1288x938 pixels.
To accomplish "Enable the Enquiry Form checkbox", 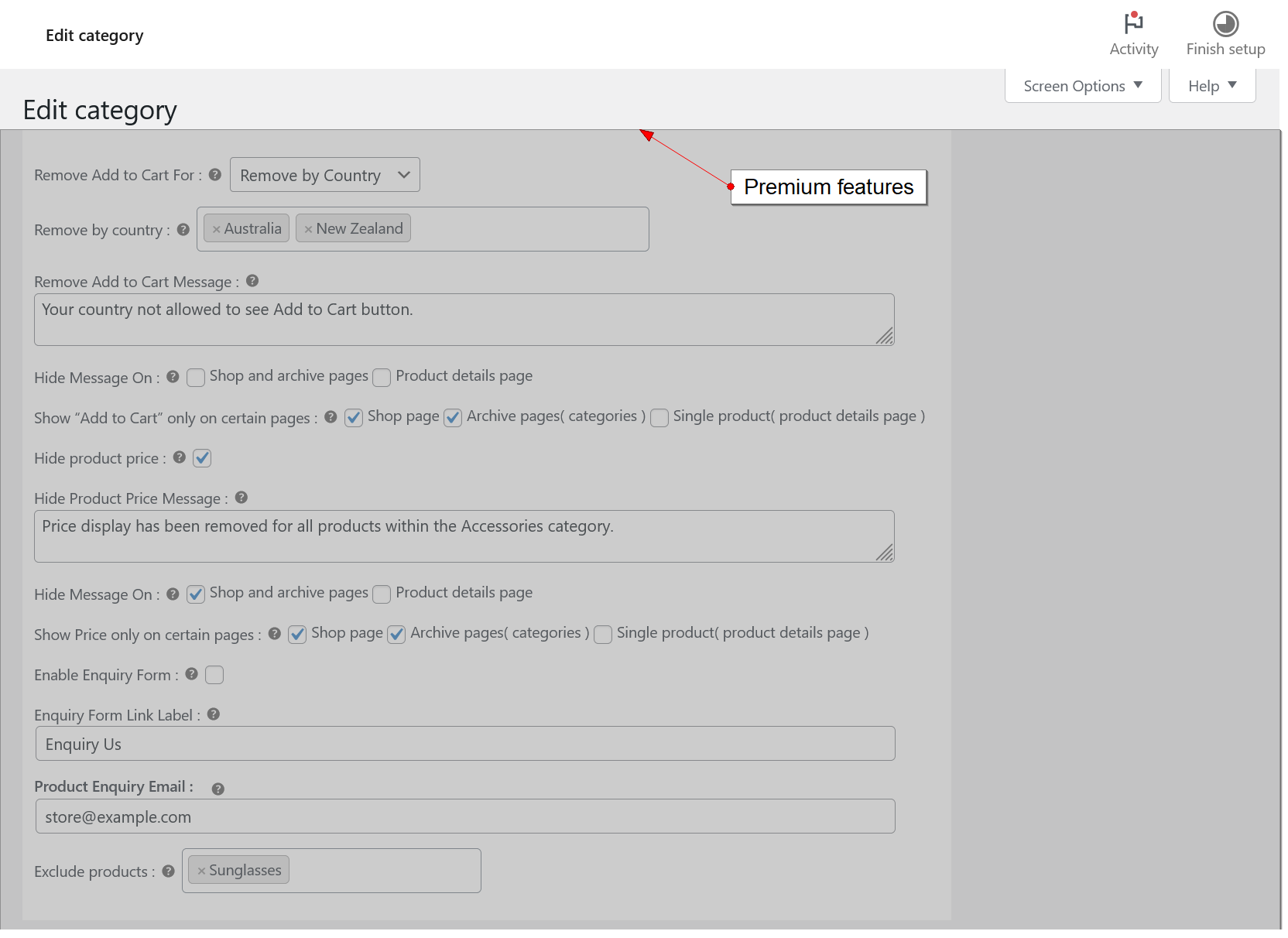I will coord(214,675).
